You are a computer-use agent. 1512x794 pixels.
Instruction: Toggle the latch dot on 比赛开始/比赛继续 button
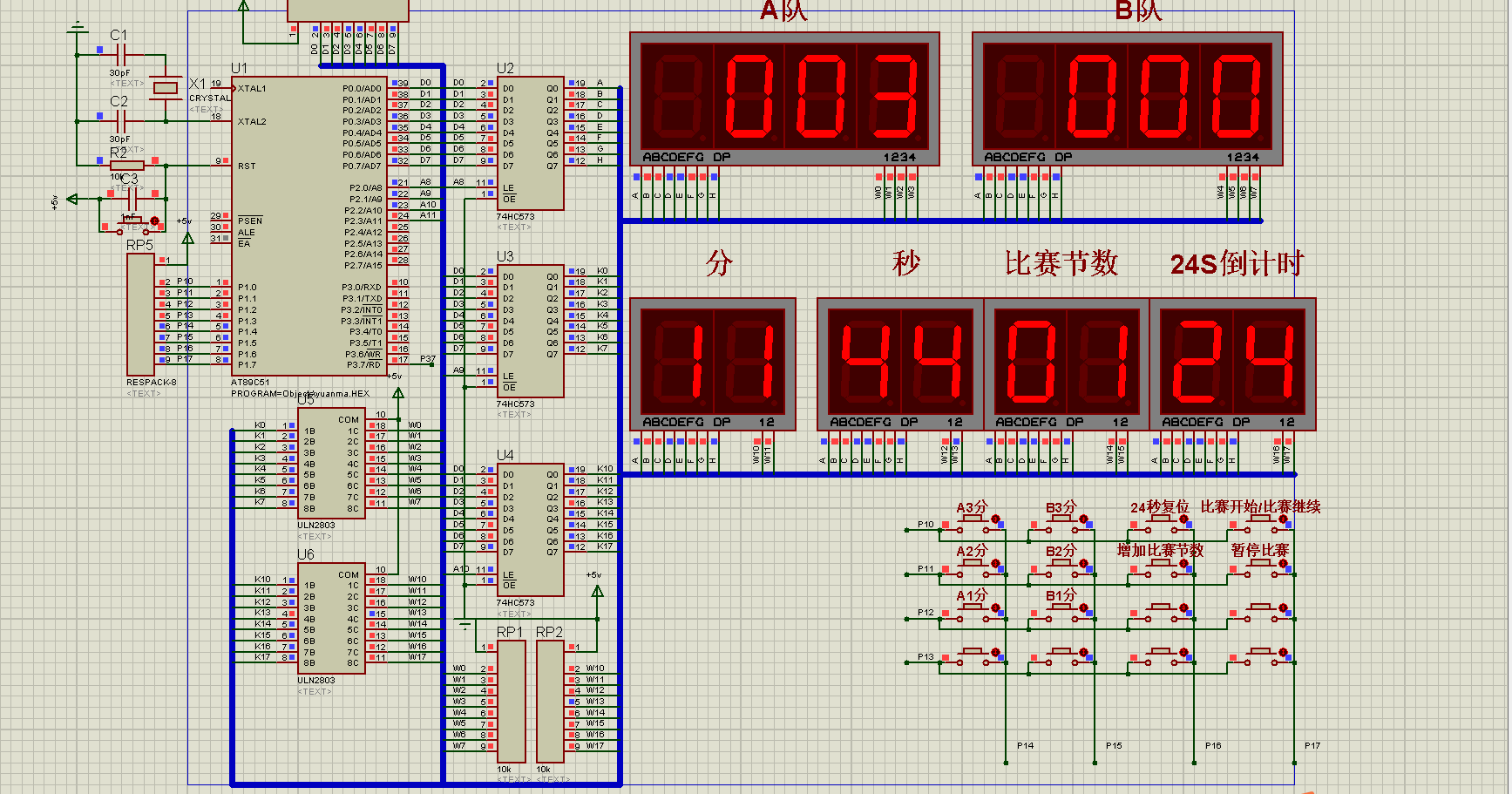1283,519
